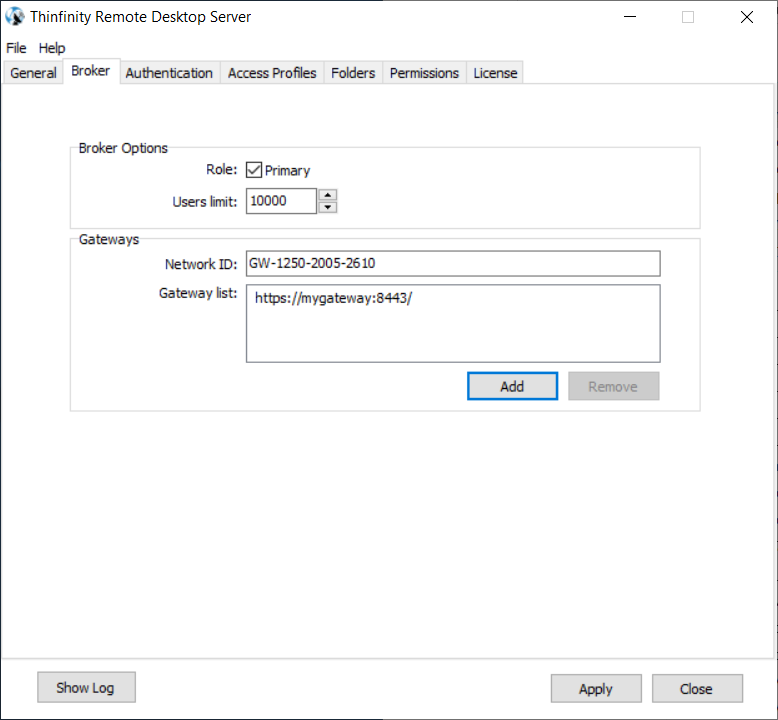
Task: Decrease Users limit with down arrow
Action: [327, 207]
